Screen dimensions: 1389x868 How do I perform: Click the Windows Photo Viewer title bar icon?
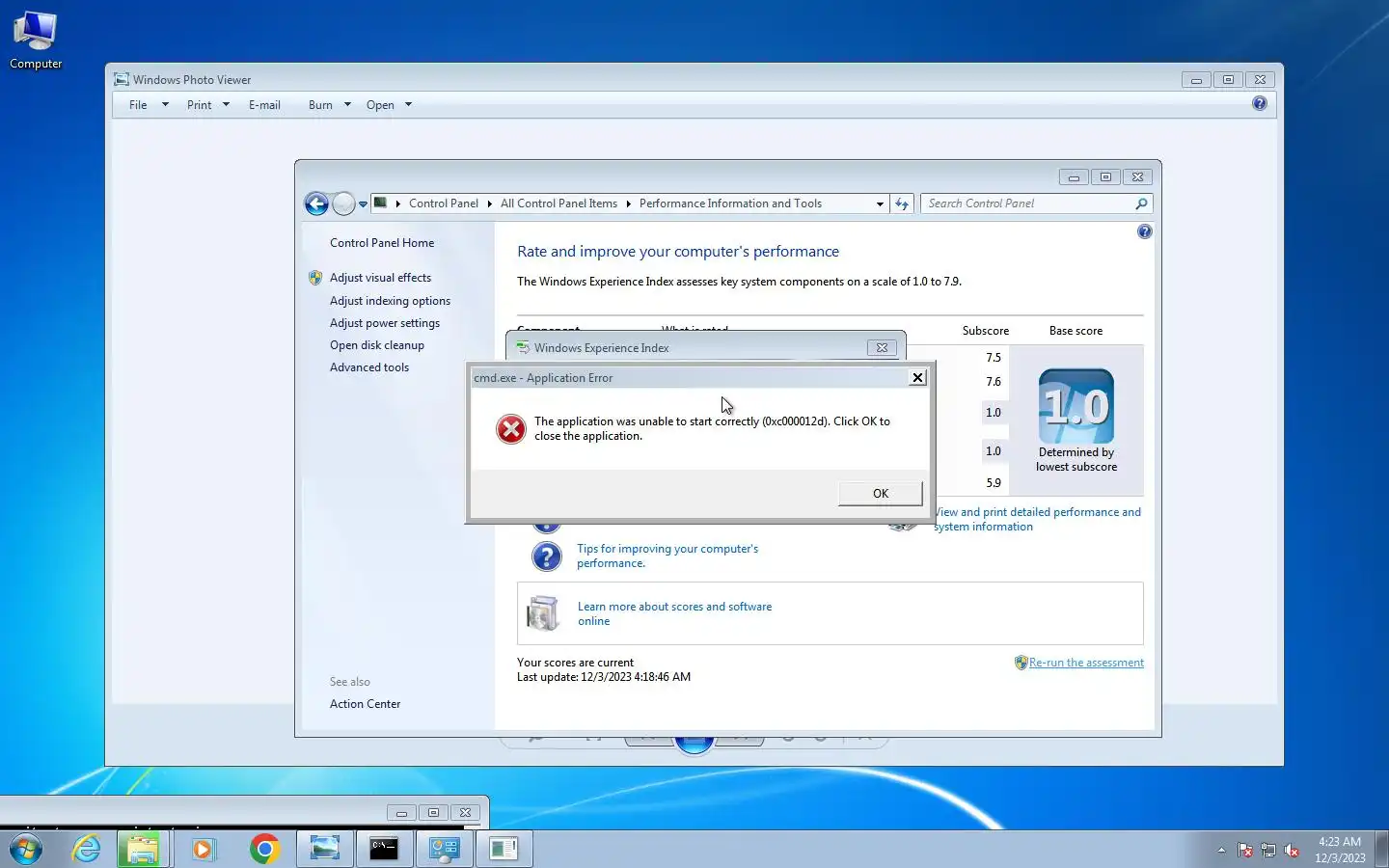pos(122,79)
